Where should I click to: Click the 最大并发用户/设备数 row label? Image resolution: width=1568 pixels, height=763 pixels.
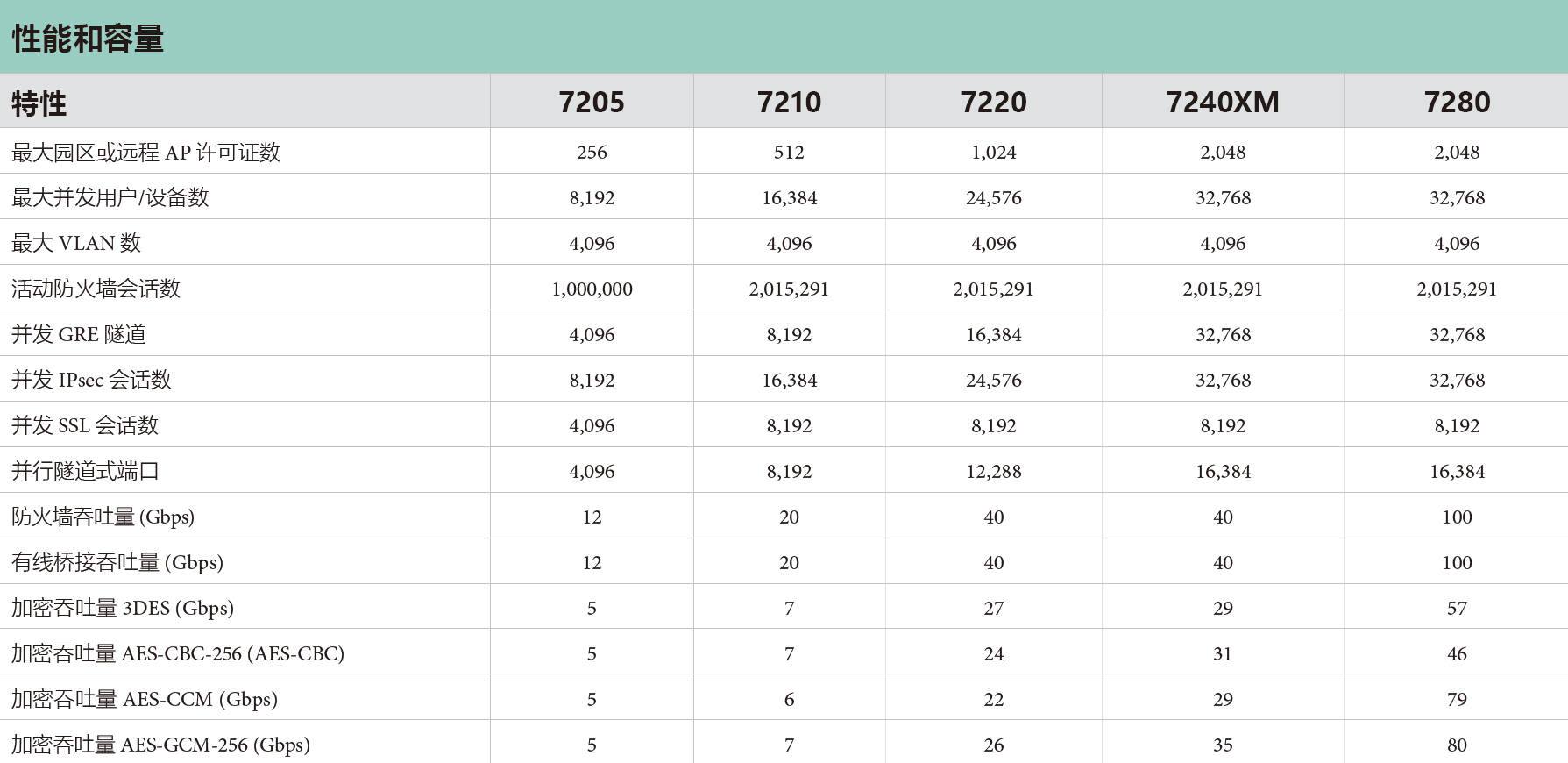110,198
